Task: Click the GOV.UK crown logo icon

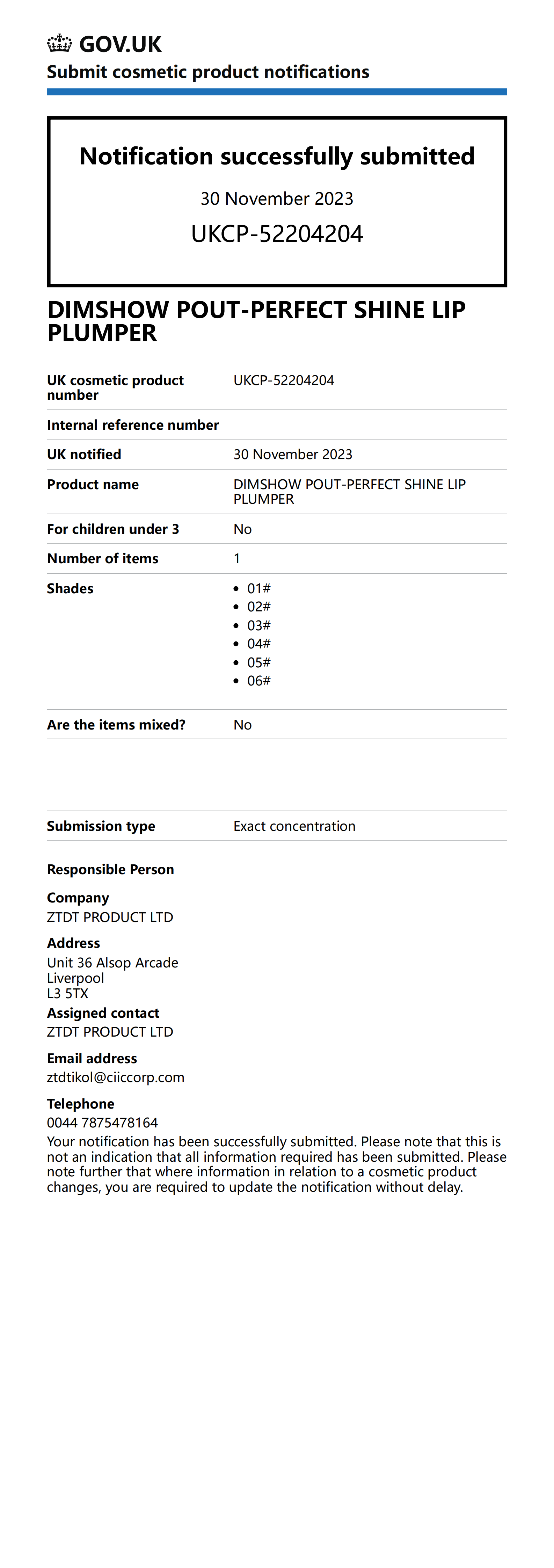Action: pos(59,44)
